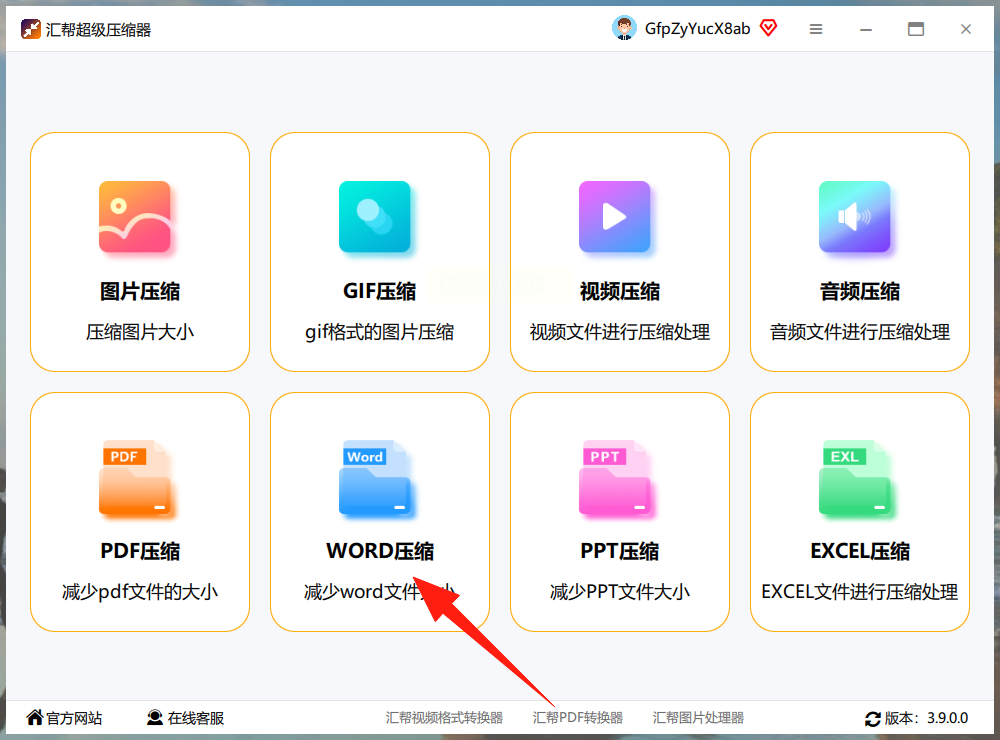Image resolution: width=1000 pixels, height=740 pixels.
Task: Visit 官方网站 home link
Action: [64, 718]
